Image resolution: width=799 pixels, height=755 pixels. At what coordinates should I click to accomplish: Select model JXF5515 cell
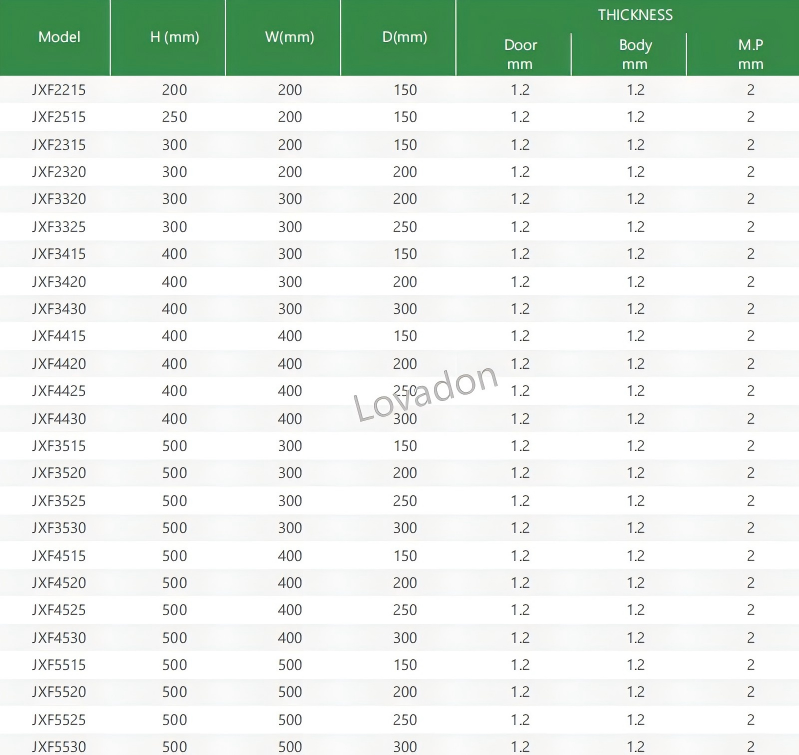pos(59,665)
